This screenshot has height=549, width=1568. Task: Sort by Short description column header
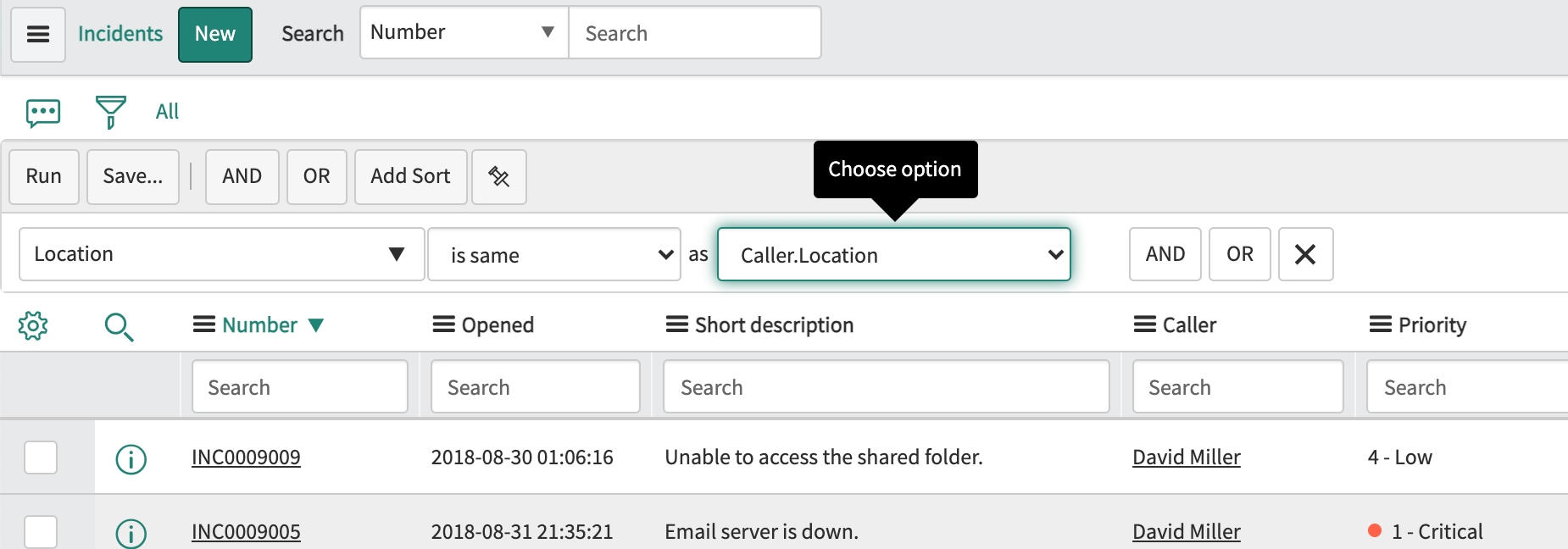coord(774,325)
